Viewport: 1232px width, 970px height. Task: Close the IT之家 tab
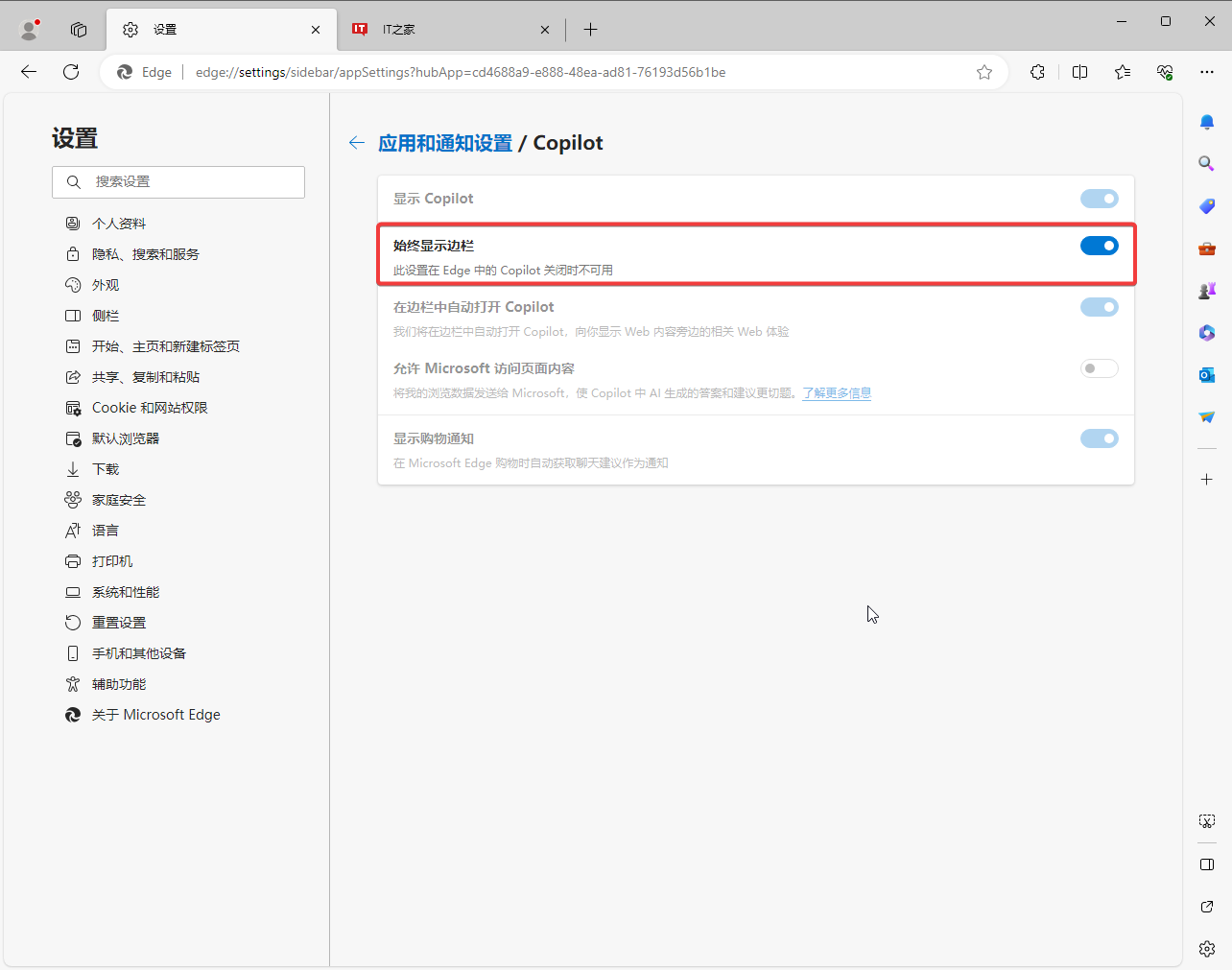point(545,30)
